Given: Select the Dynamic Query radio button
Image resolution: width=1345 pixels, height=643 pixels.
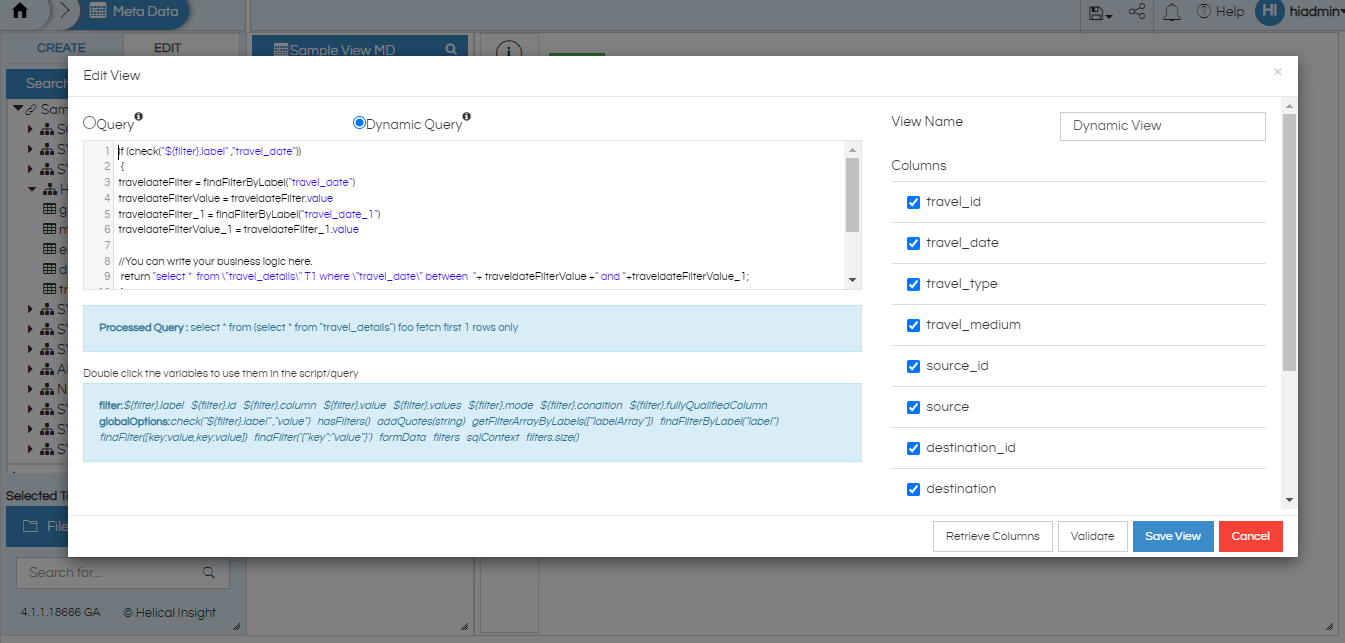Looking at the screenshot, I should pos(360,123).
